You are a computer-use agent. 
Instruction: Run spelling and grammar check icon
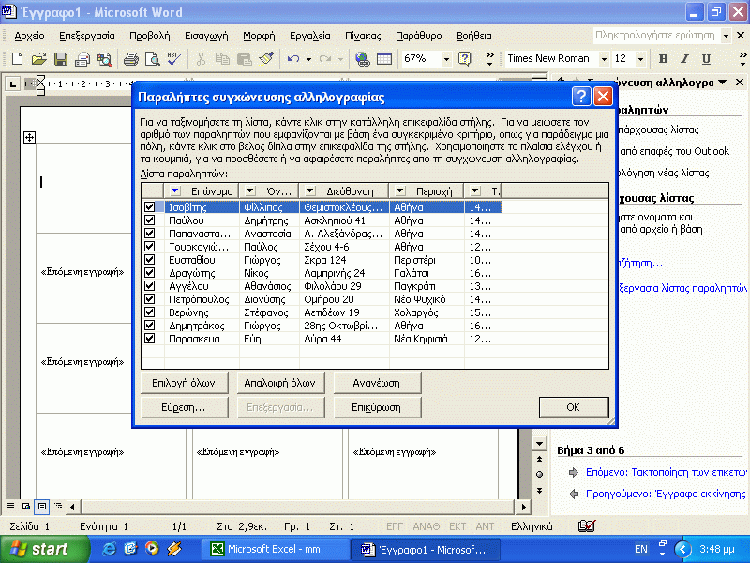pyautogui.click(x=175, y=59)
